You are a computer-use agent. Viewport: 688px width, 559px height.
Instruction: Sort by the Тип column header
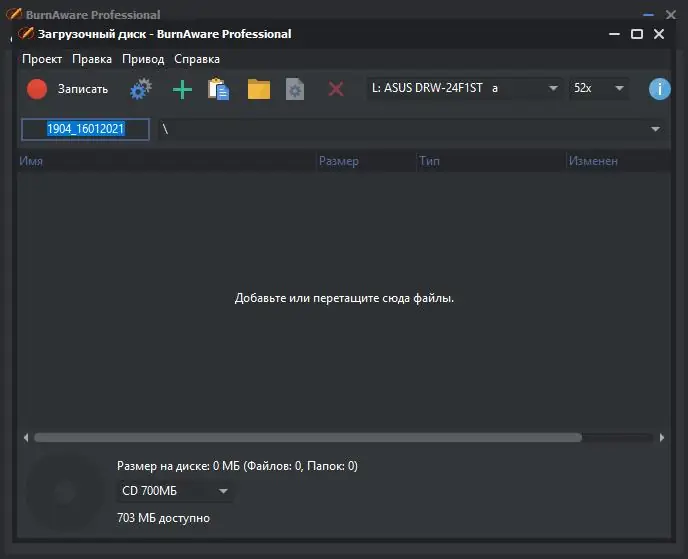point(491,161)
